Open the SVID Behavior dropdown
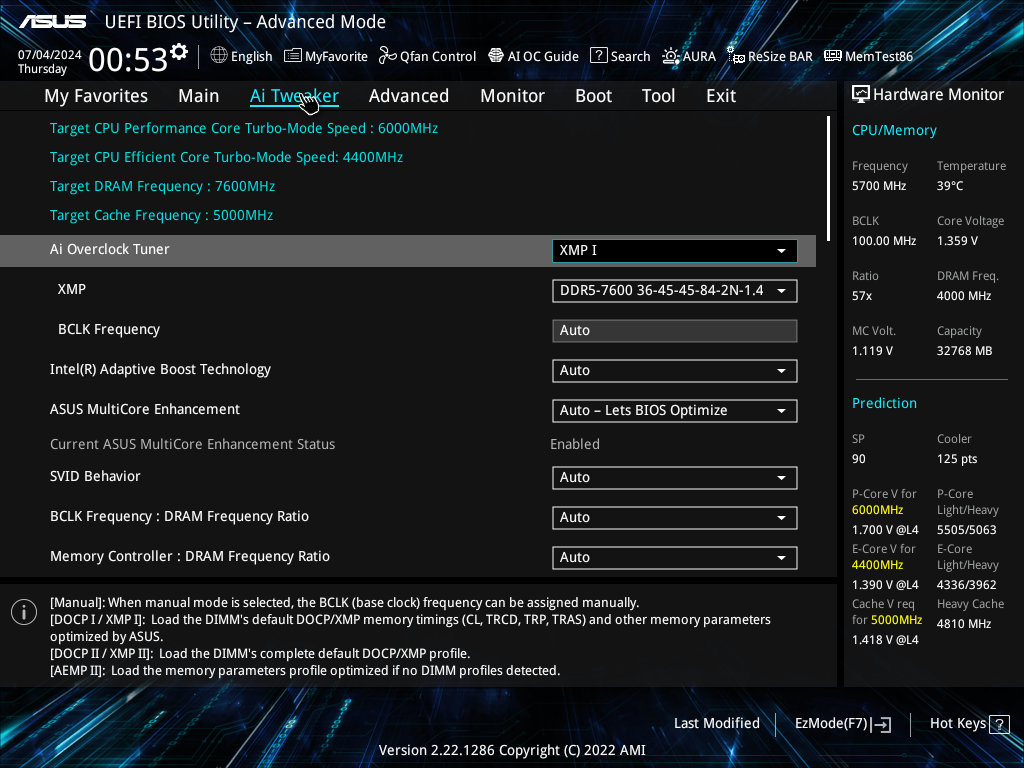This screenshot has width=1024, height=768. (x=675, y=477)
